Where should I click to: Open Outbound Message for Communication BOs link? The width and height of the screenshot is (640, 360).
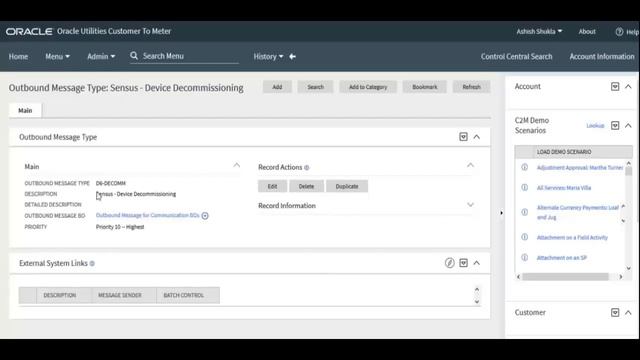tap(147, 215)
